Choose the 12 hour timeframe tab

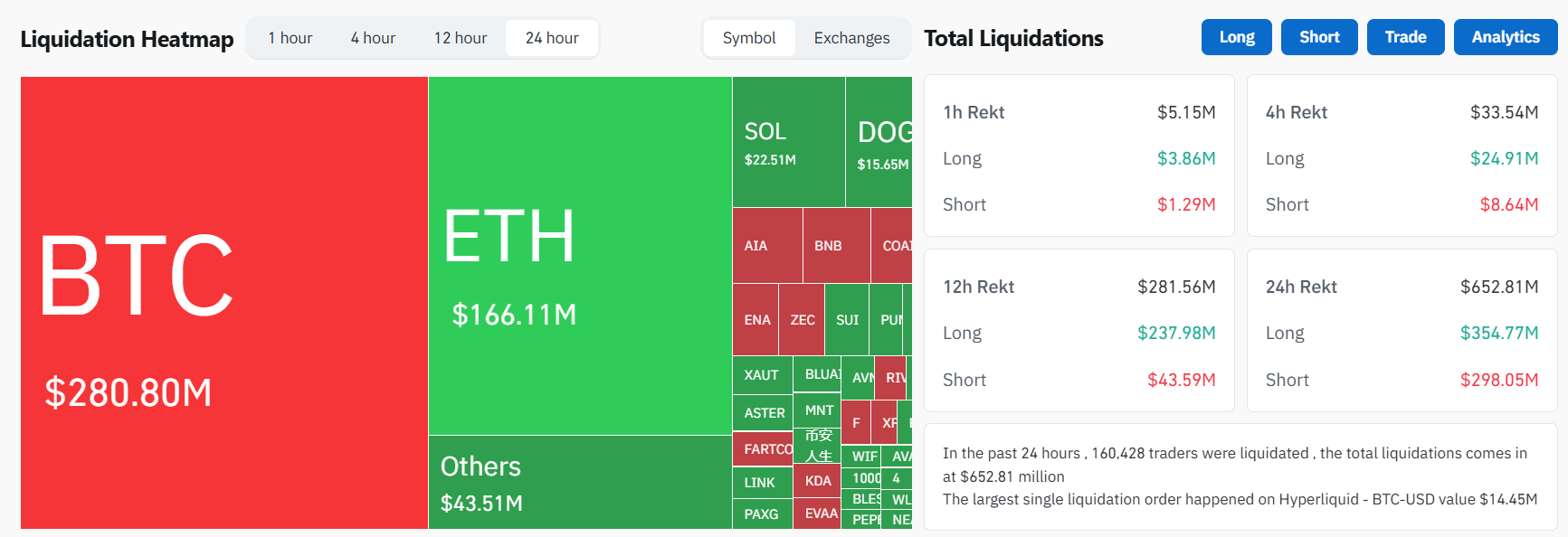click(x=460, y=38)
